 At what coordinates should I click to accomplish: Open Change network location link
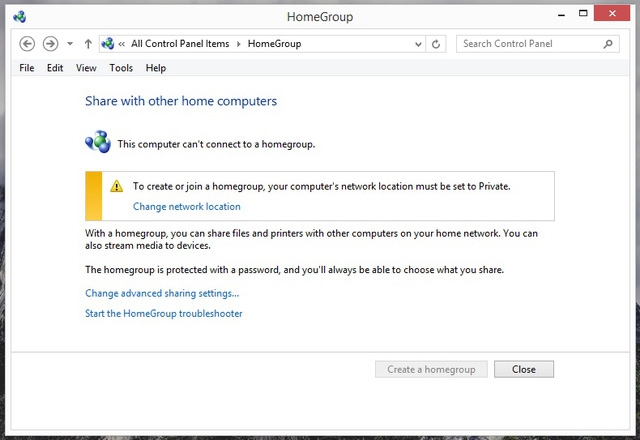pyautogui.click(x=187, y=207)
